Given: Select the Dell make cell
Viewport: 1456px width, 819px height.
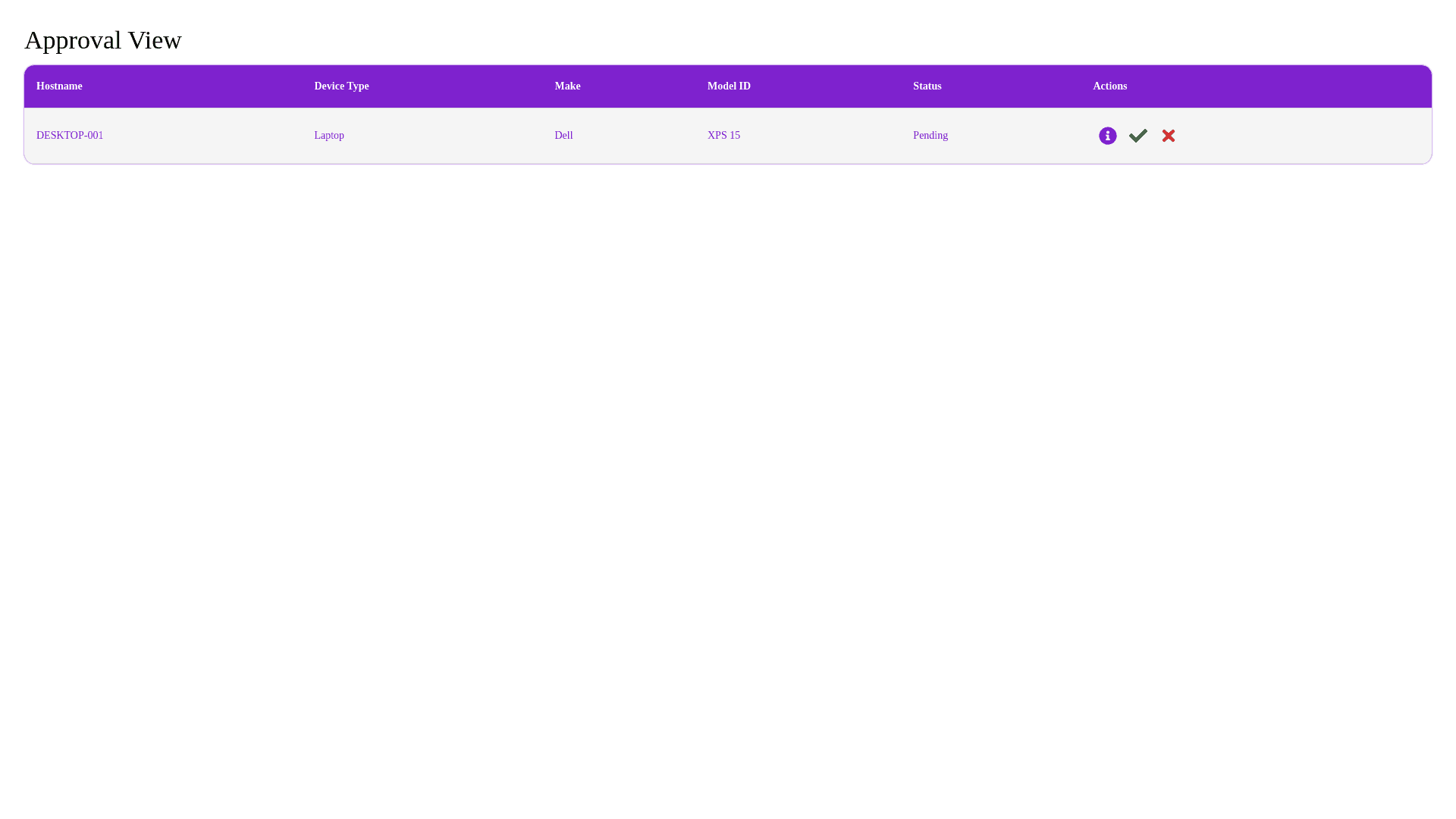Looking at the screenshot, I should pos(563,136).
